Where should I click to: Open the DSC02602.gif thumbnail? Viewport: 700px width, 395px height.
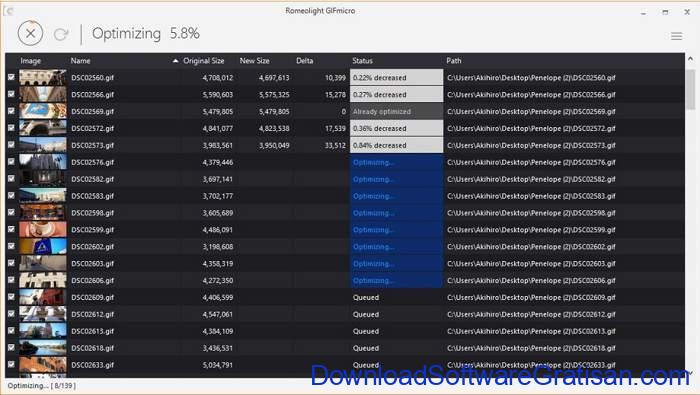[x=42, y=246]
